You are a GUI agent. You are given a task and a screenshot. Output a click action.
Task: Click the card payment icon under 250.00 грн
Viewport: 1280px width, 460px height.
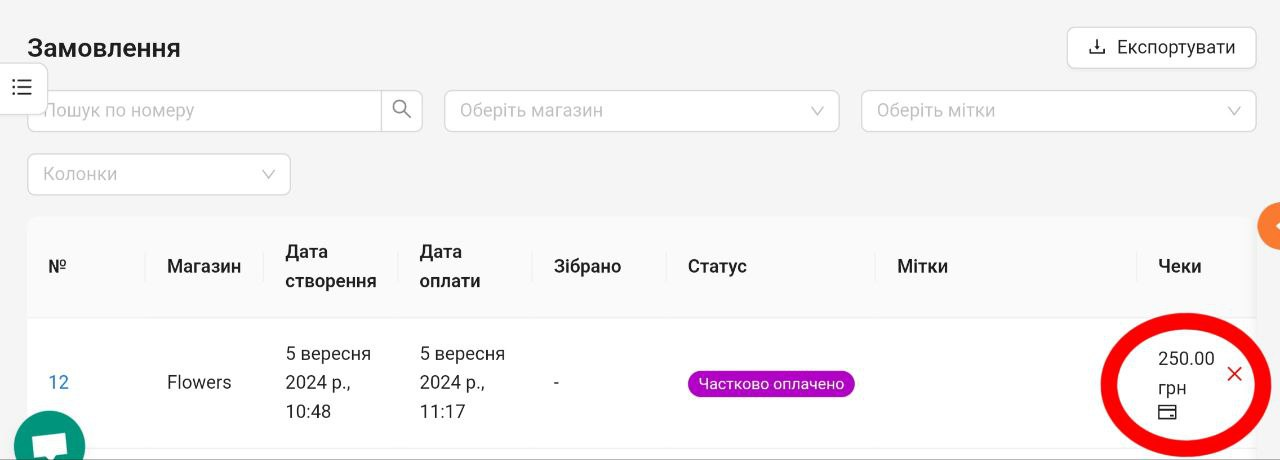point(1167,412)
